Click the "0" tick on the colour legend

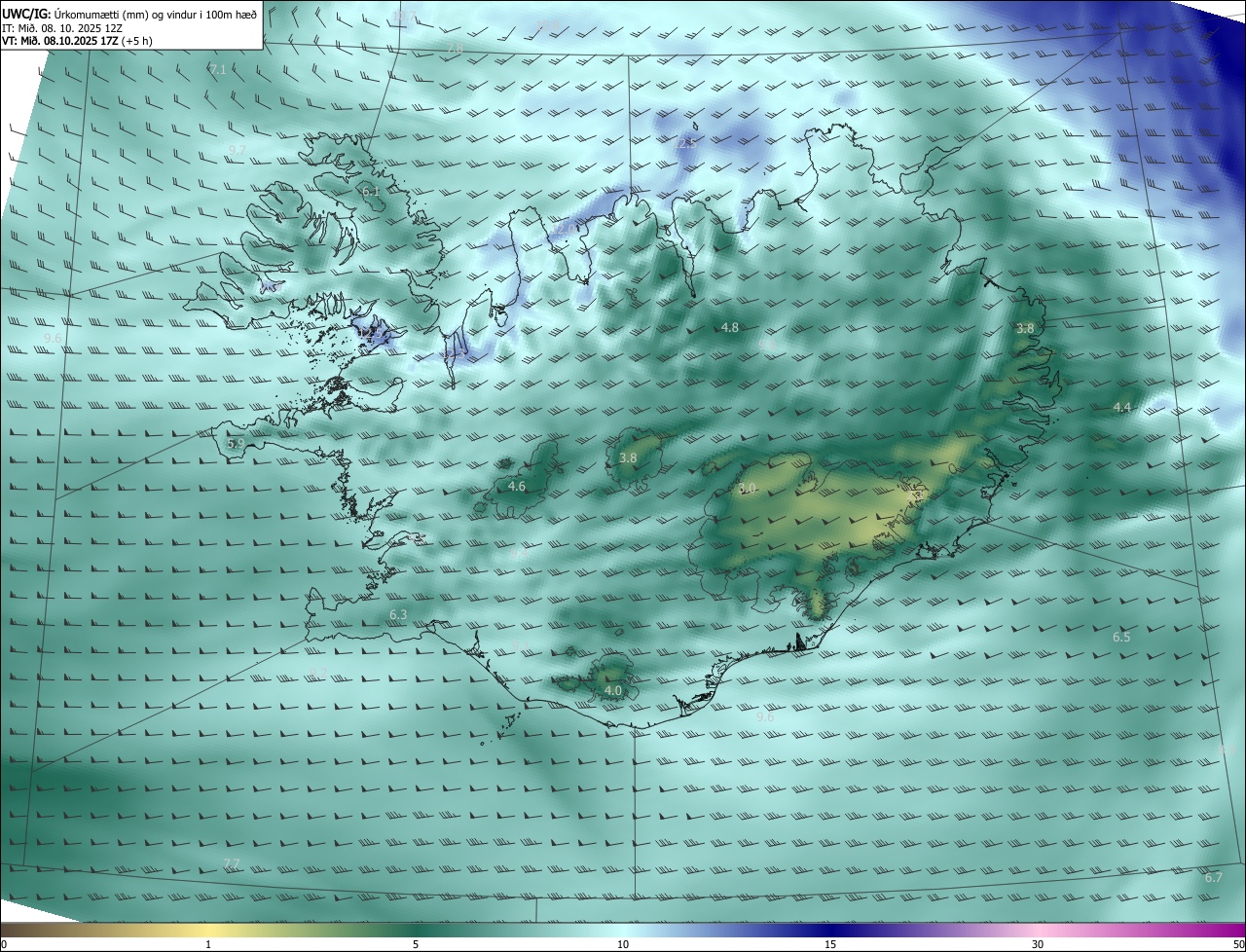(4, 944)
